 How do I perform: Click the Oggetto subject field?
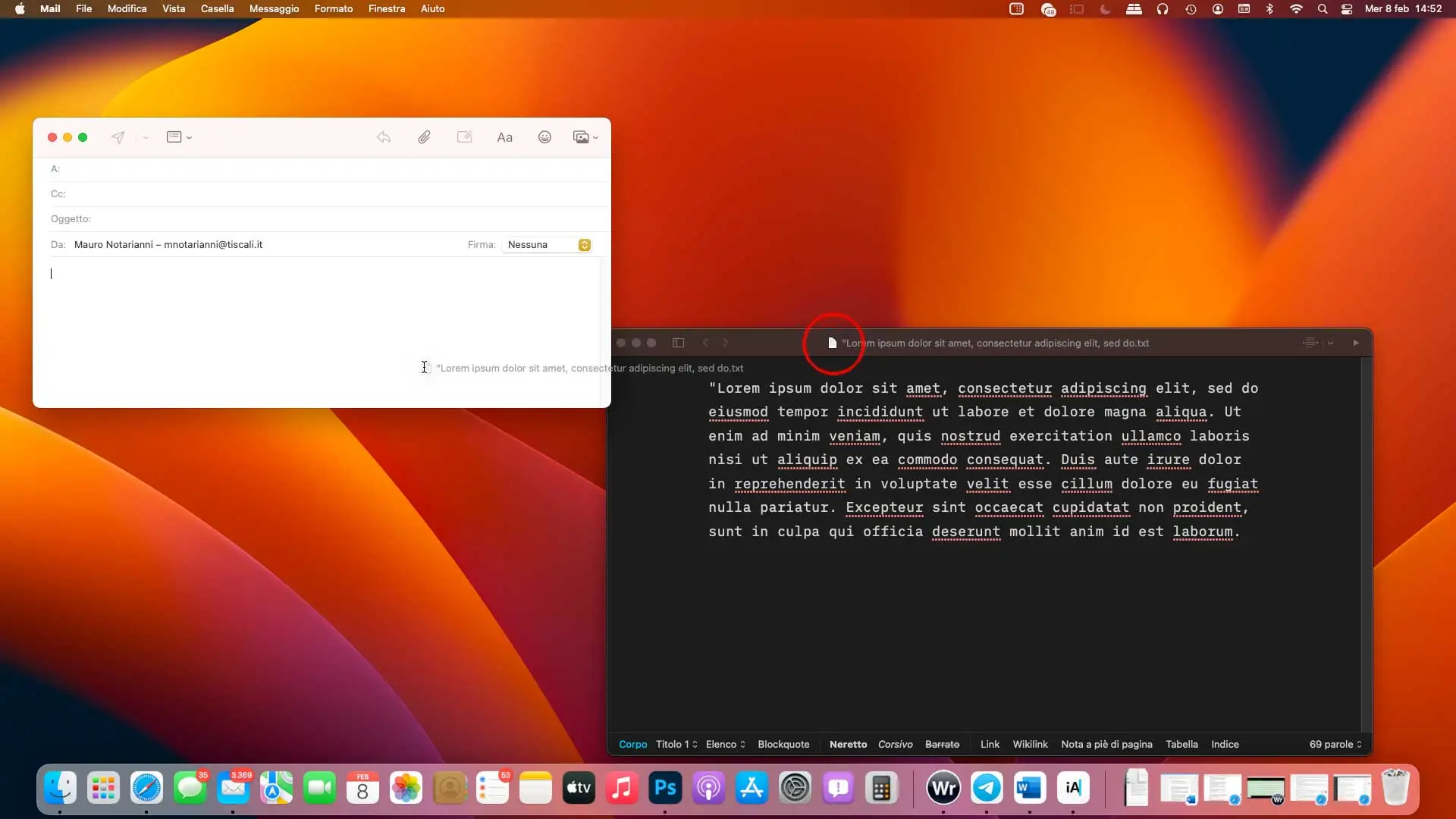pyautogui.click(x=341, y=219)
